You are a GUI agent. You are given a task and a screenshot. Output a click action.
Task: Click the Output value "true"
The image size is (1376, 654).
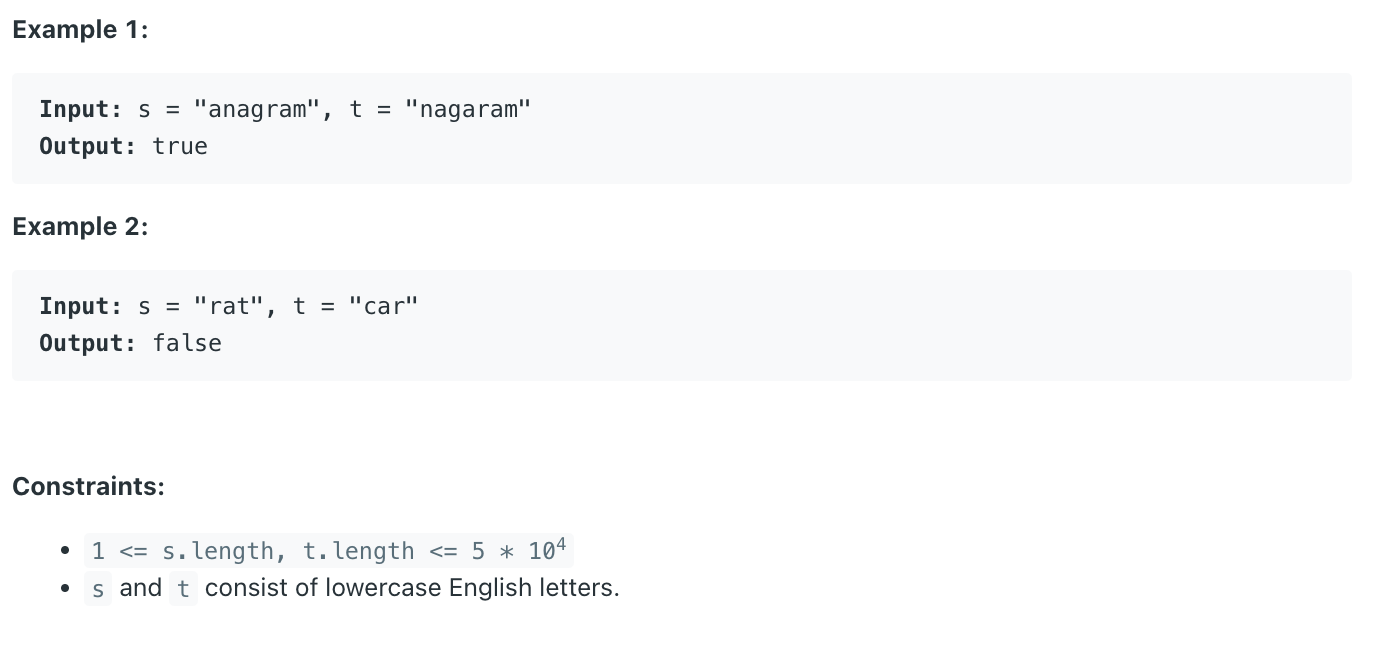180,146
